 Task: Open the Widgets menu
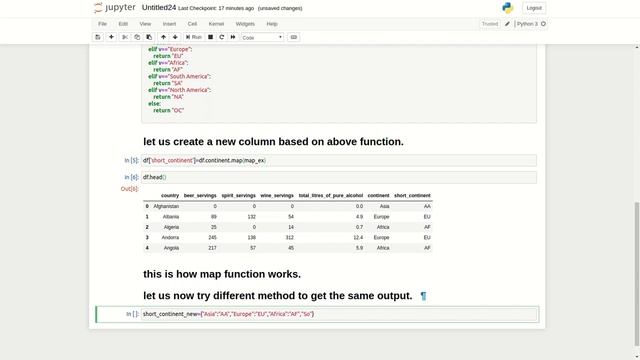(245, 24)
